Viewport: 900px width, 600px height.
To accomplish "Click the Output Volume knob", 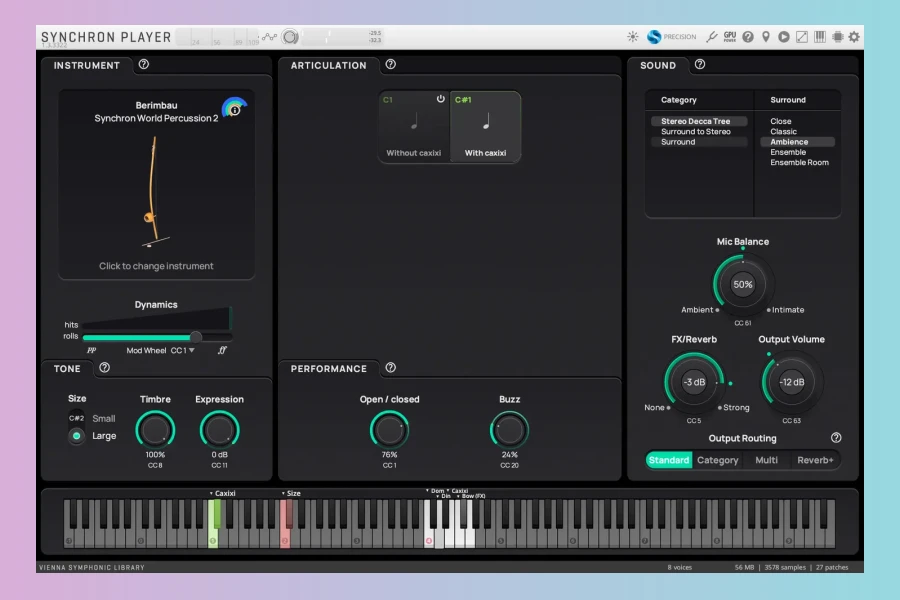I will tap(792, 382).
